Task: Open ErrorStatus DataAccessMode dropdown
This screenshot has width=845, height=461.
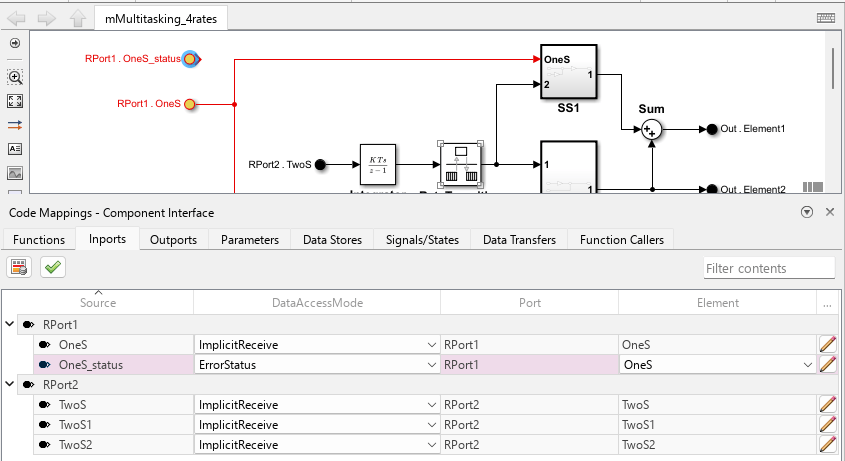Action: tap(432, 364)
